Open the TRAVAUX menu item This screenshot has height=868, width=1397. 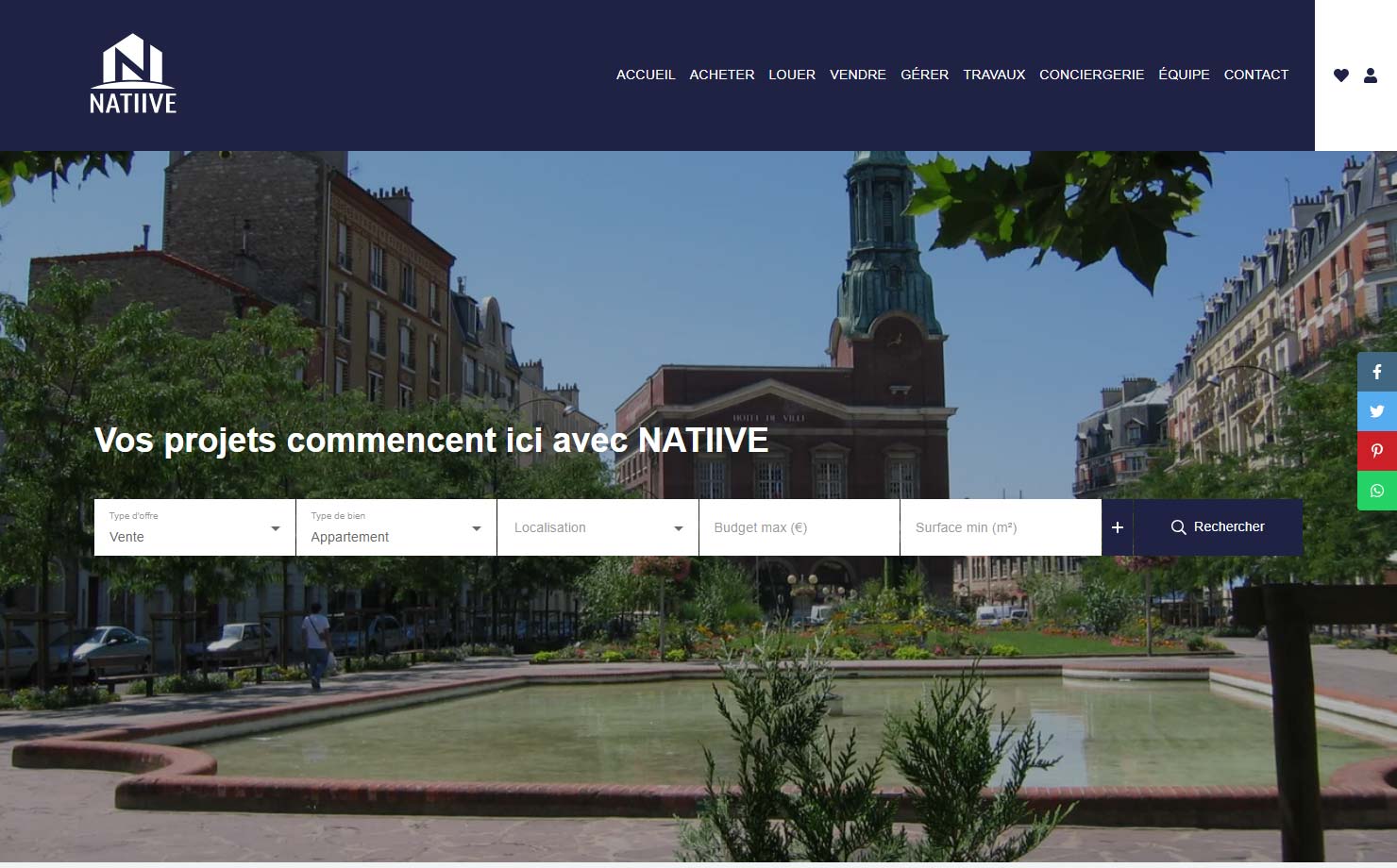click(994, 75)
